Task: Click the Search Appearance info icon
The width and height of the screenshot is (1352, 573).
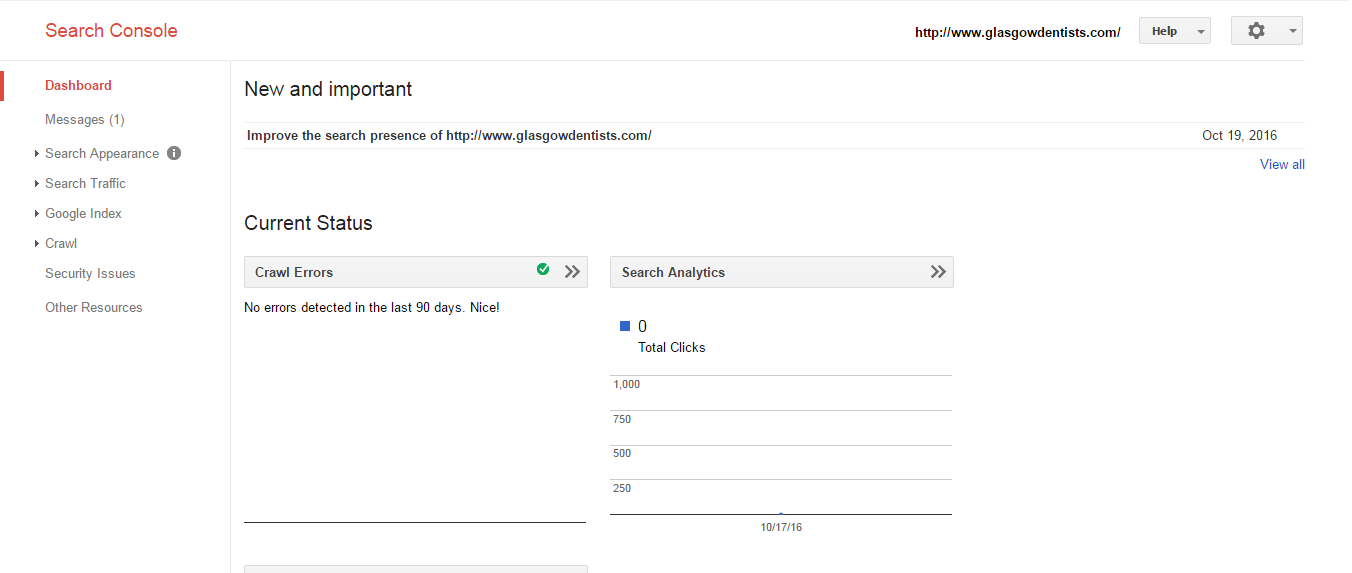Action: click(174, 153)
